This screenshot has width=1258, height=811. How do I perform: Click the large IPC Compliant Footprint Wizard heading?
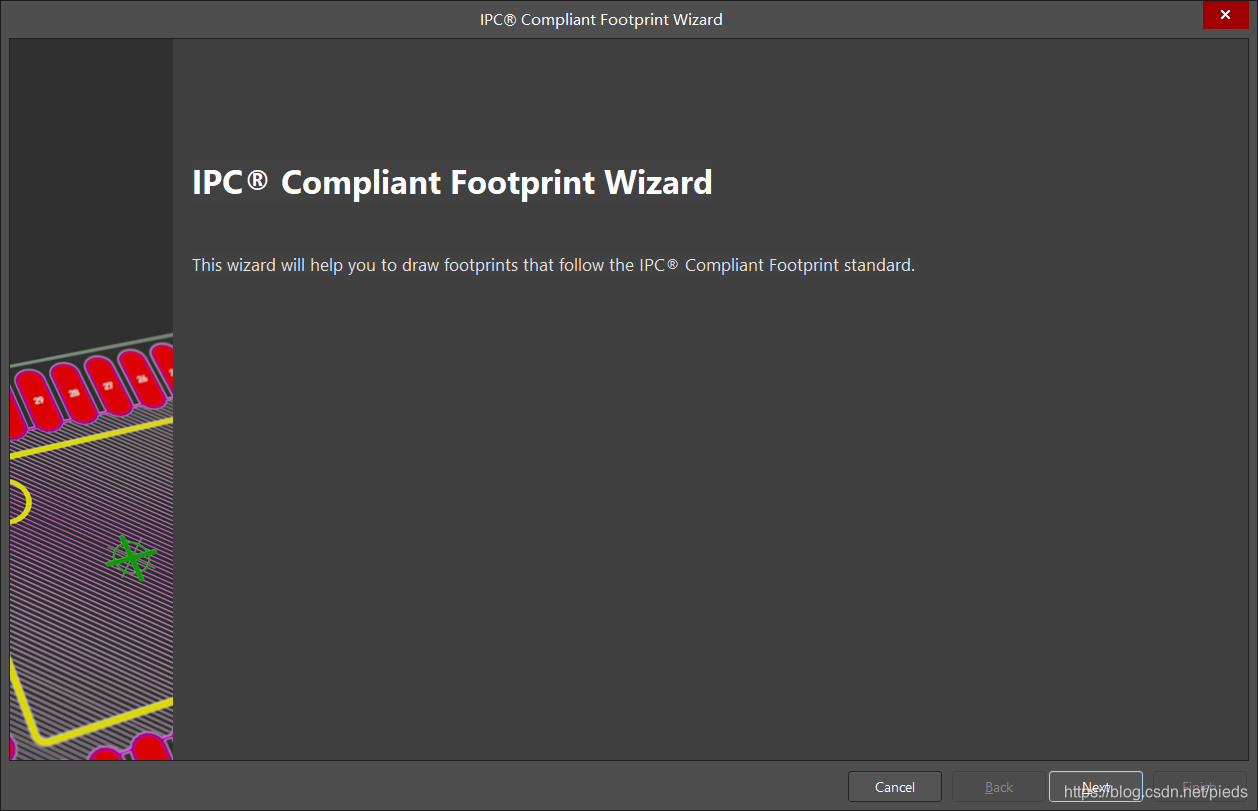click(x=452, y=183)
